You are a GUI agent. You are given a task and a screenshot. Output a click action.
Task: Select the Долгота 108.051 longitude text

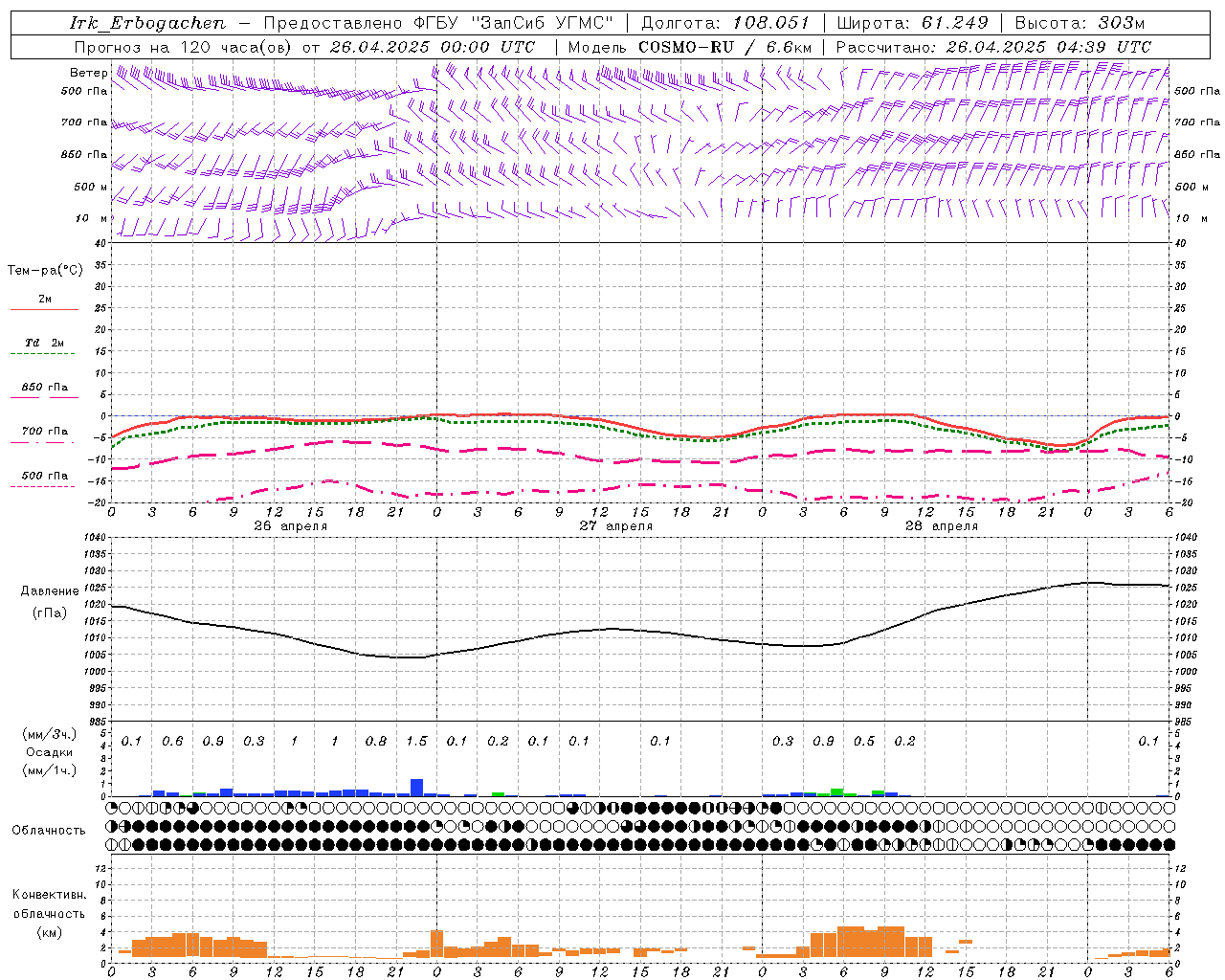coord(724,23)
